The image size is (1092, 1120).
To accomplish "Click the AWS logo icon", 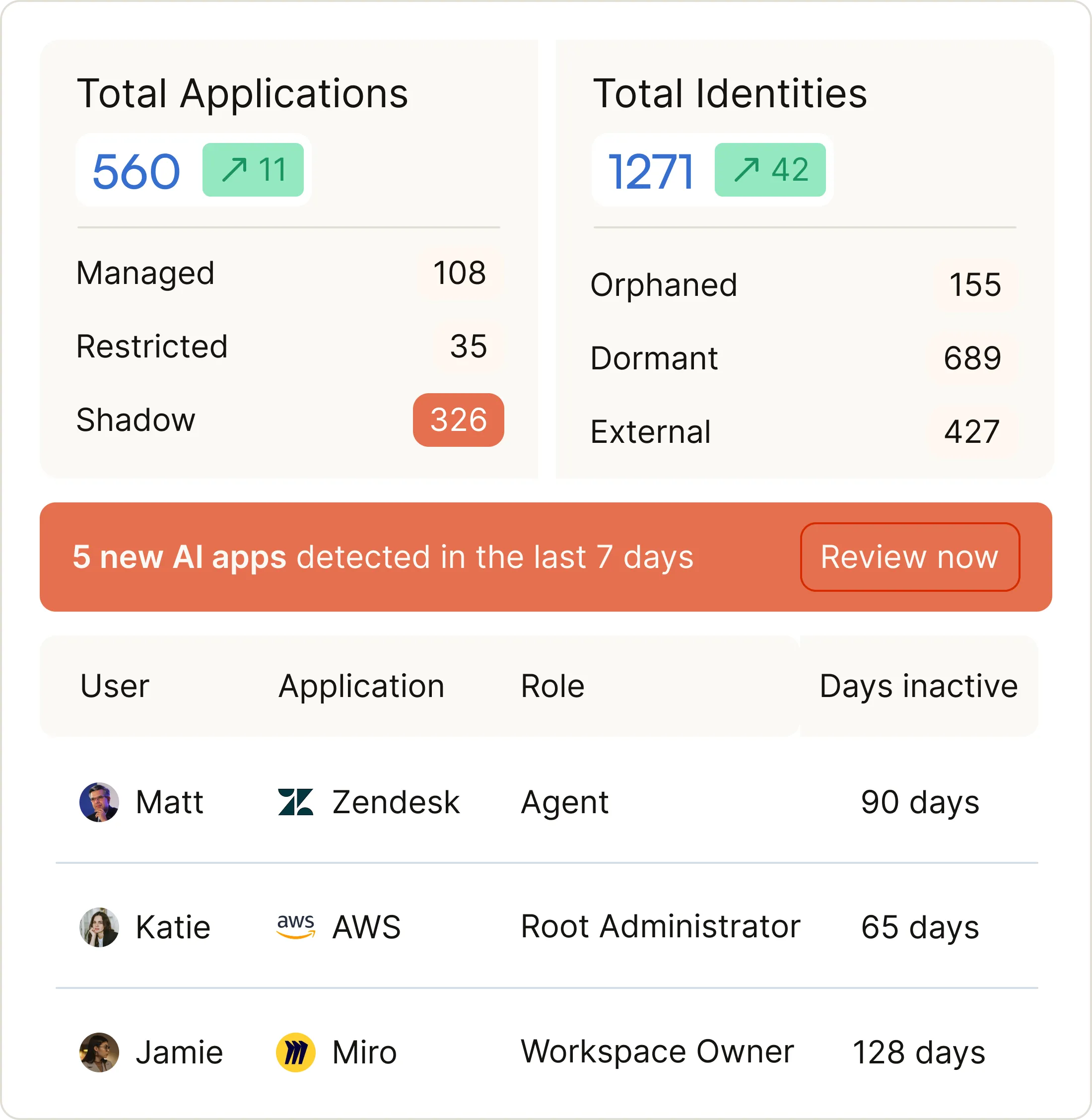I will 295,927.
